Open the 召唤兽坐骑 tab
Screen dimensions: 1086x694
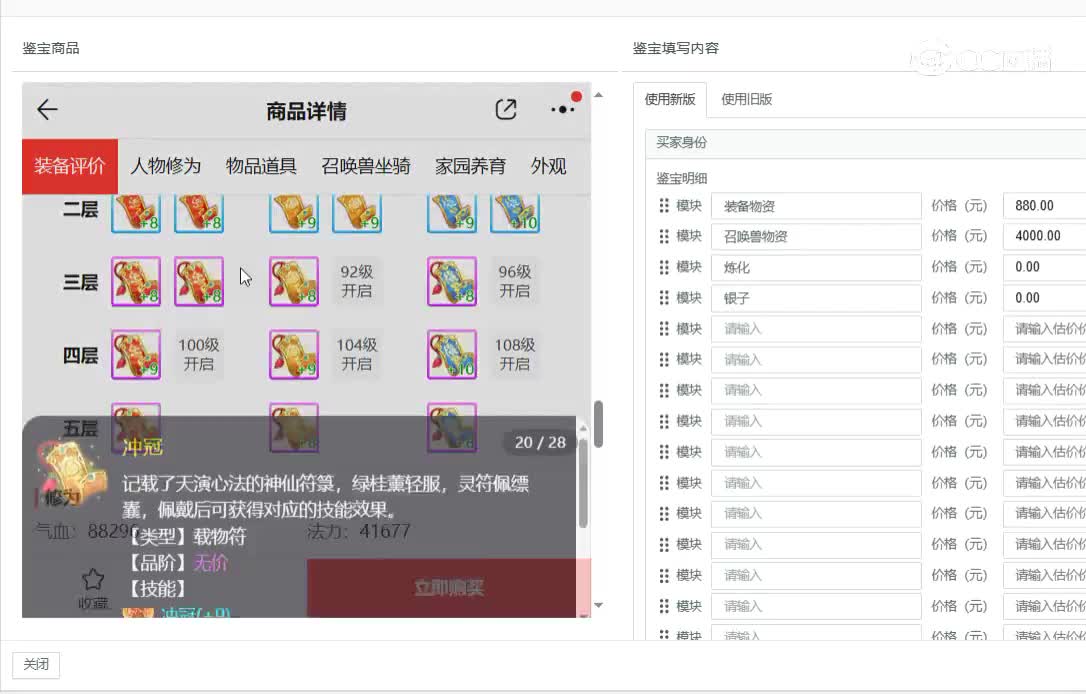click(366, 166)
